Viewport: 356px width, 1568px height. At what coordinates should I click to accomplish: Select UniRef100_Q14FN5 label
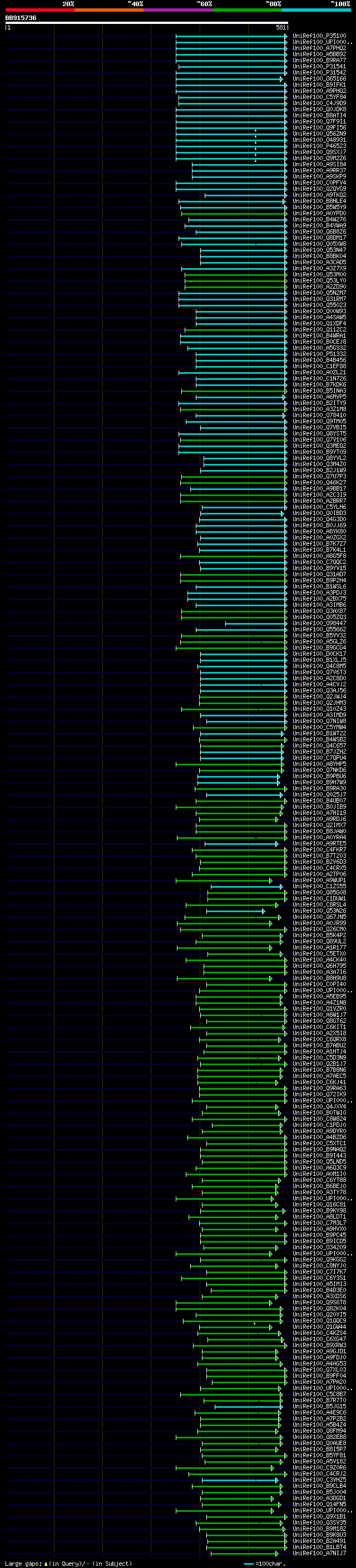point(319,1504)
